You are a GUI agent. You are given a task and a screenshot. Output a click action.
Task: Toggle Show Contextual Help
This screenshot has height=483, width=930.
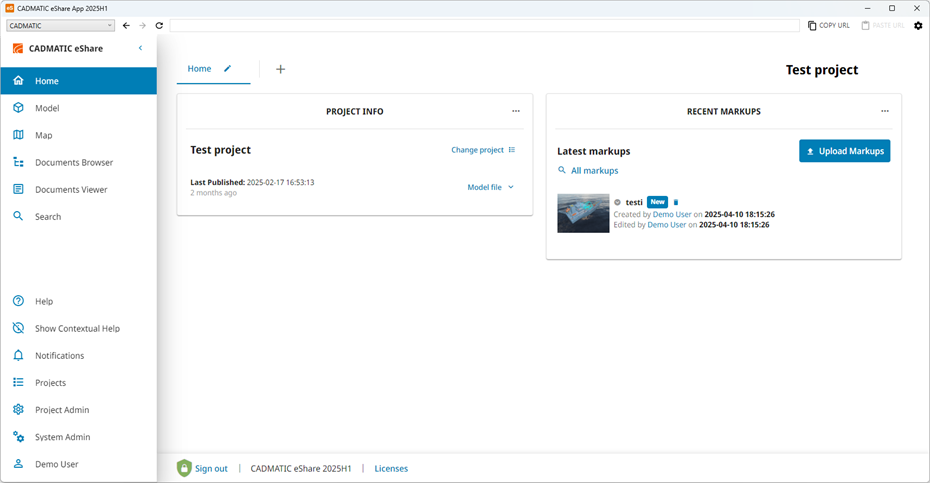[x=78, y=329]
